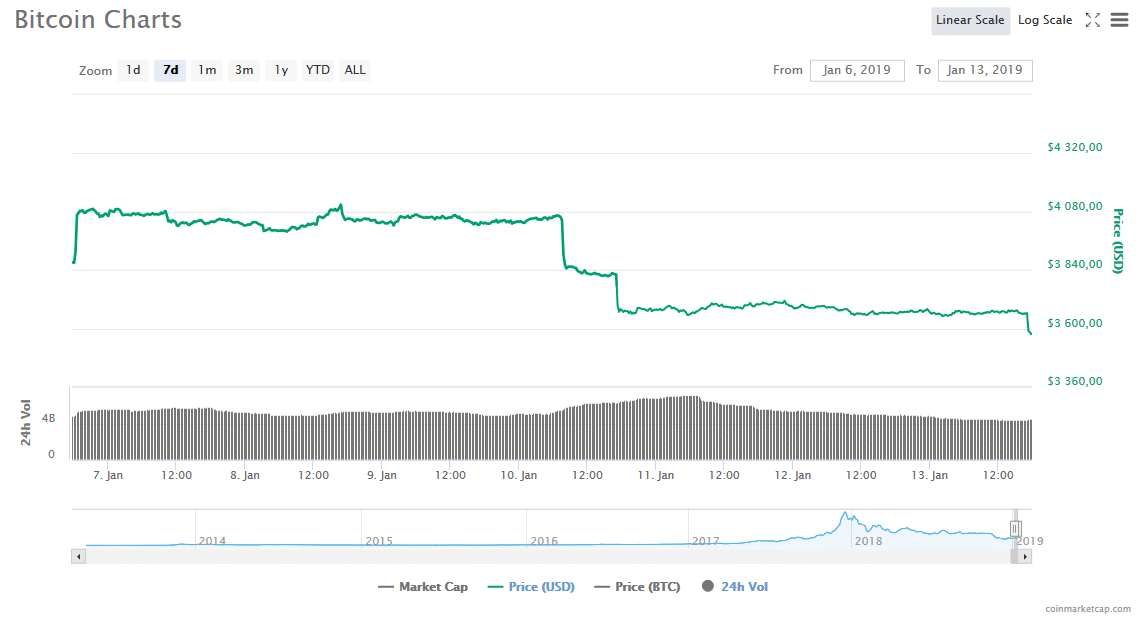This screenshot has width=1146, height=622.
Task: Set zoom range to 1y
Action: (x=281, y=70)
